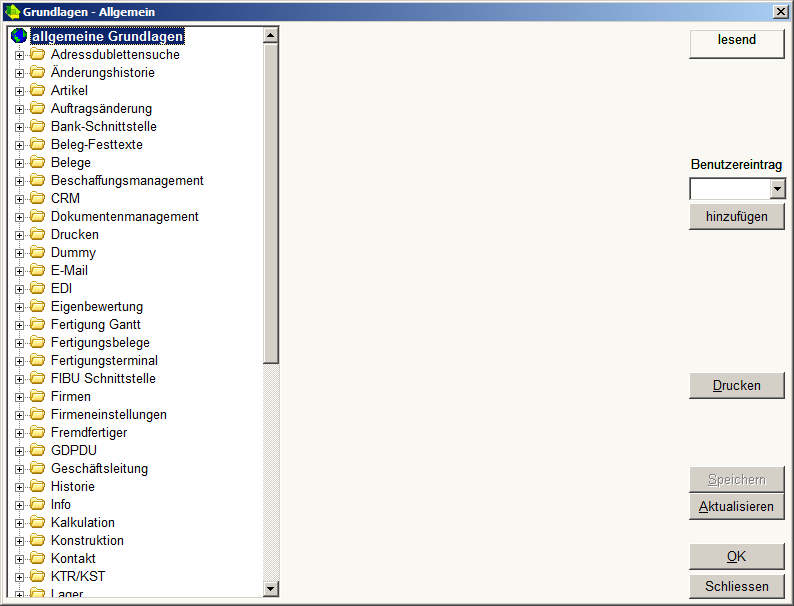Viewport: 794px width, 606px height.
Task: Click the Fertigungsbelege folder icon
Action: tap(37, 342)
